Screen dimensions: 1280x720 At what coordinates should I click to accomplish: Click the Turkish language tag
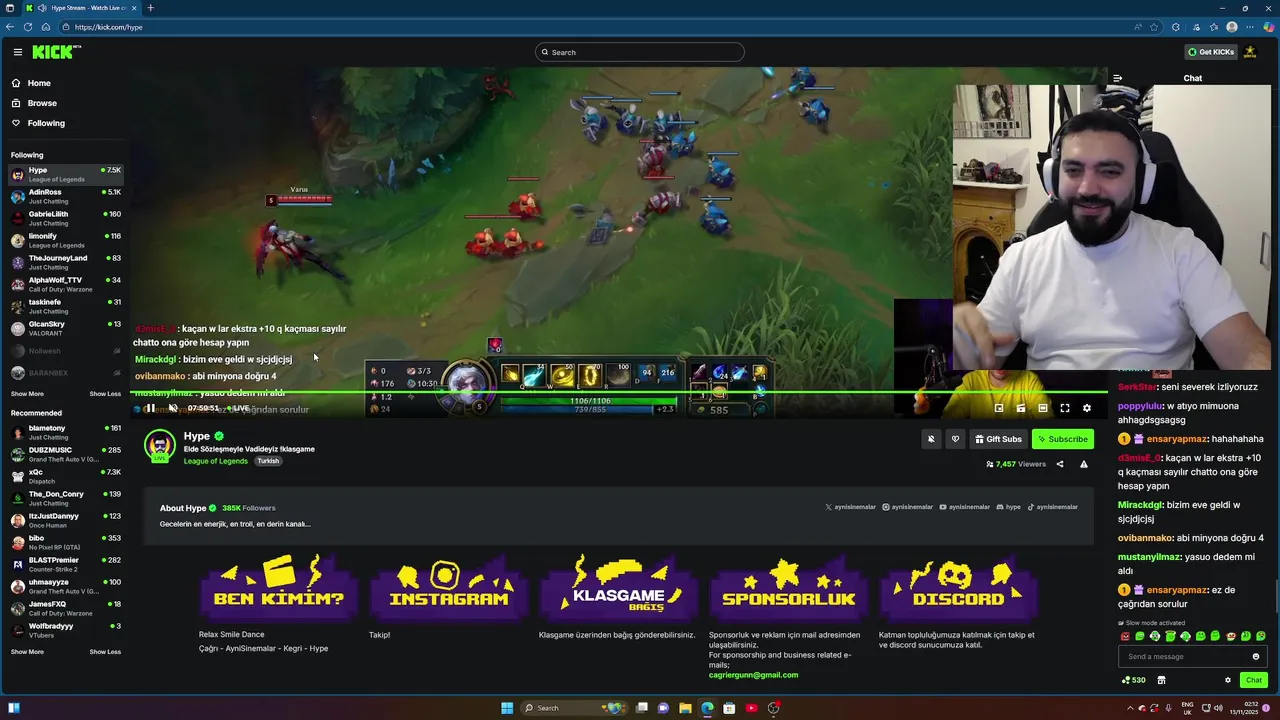pos(267,461)
